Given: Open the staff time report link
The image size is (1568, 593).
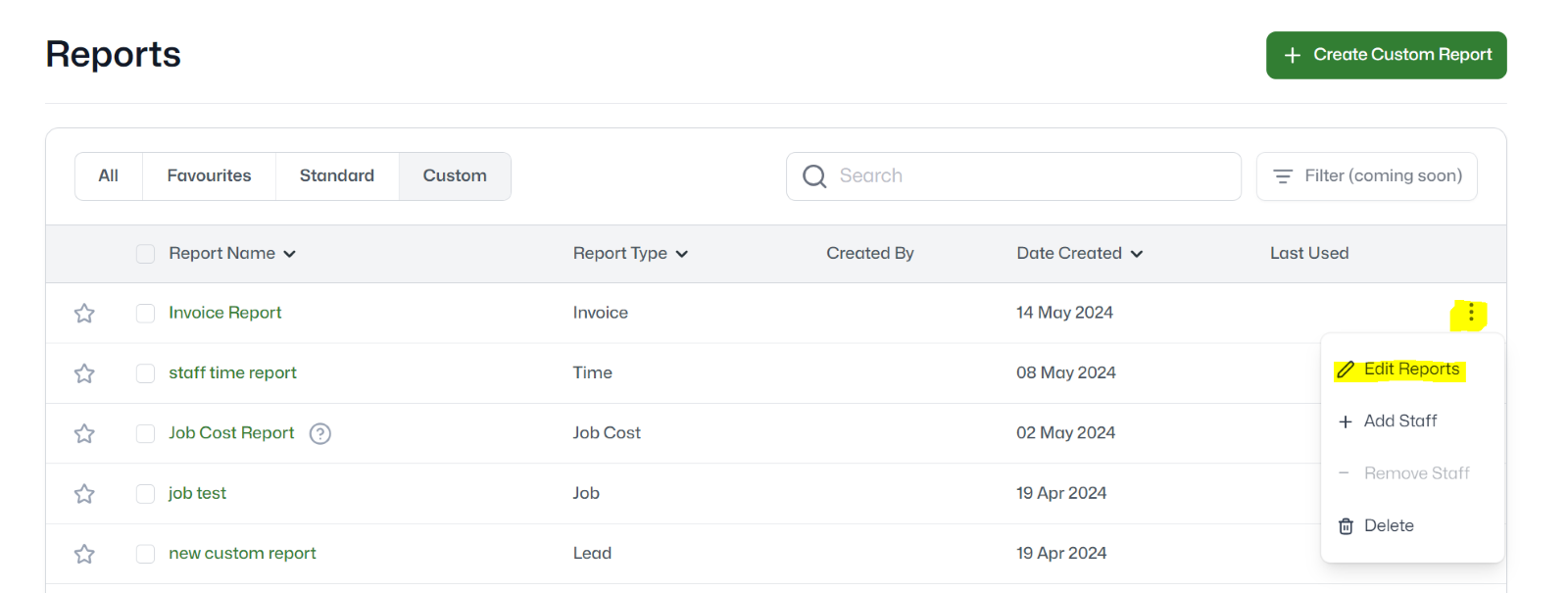Looking at the screenshot, I should (232, 373).
